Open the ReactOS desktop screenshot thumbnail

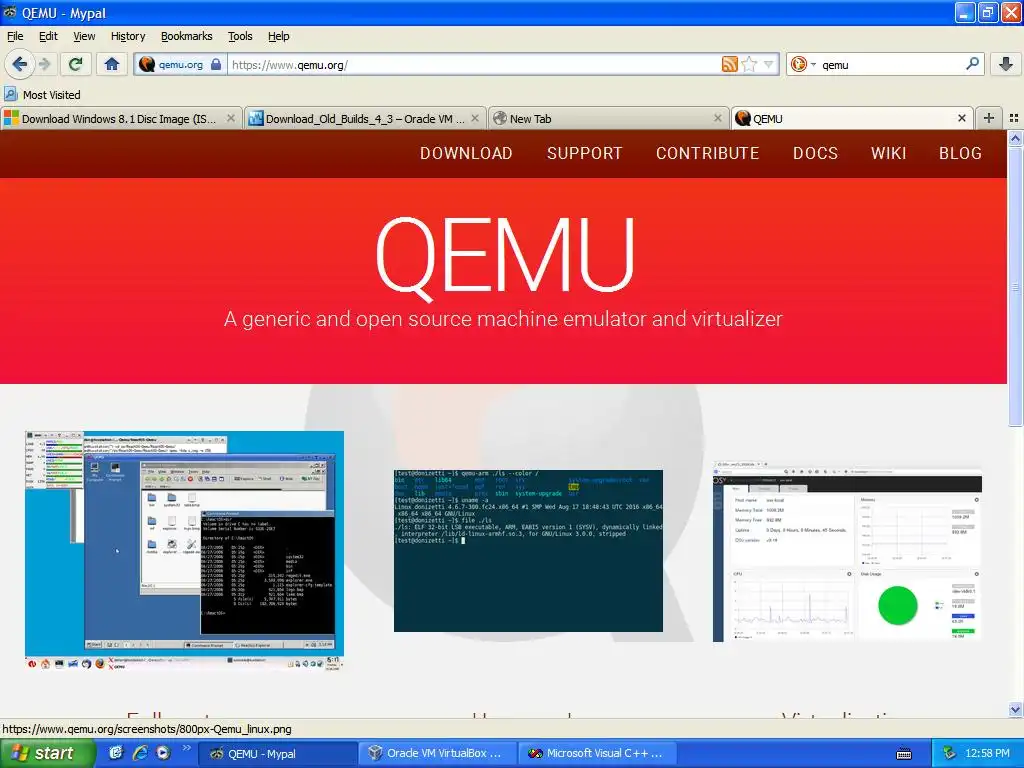(x=184, y=551)
